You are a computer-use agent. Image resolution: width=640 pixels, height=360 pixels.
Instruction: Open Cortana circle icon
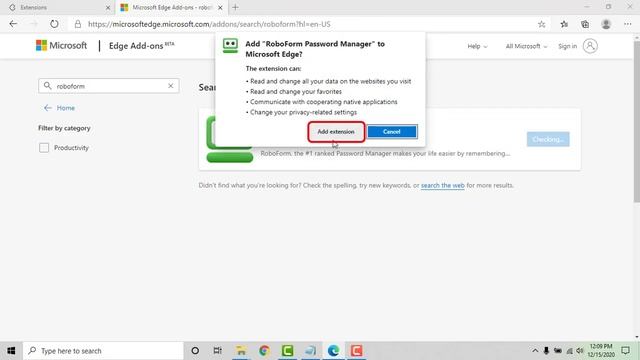pos(195,351)
